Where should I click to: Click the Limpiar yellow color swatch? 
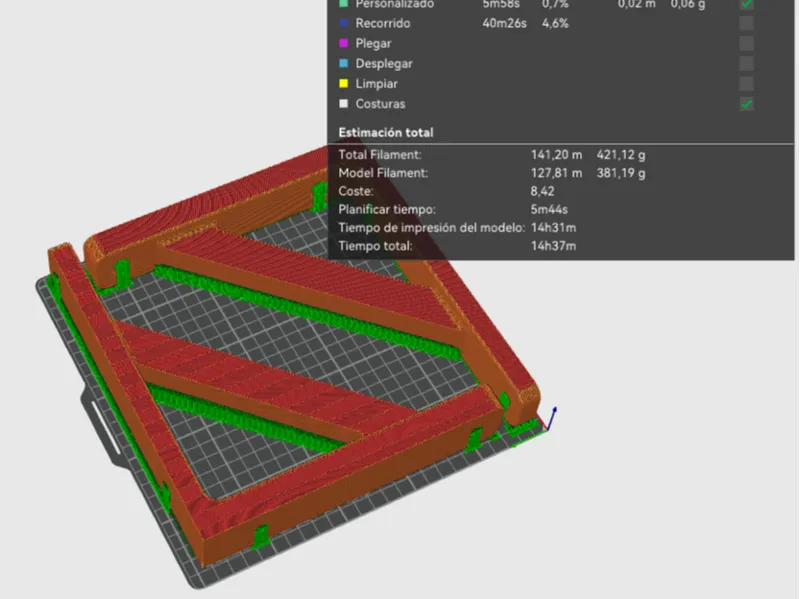(x=344, y=84)
